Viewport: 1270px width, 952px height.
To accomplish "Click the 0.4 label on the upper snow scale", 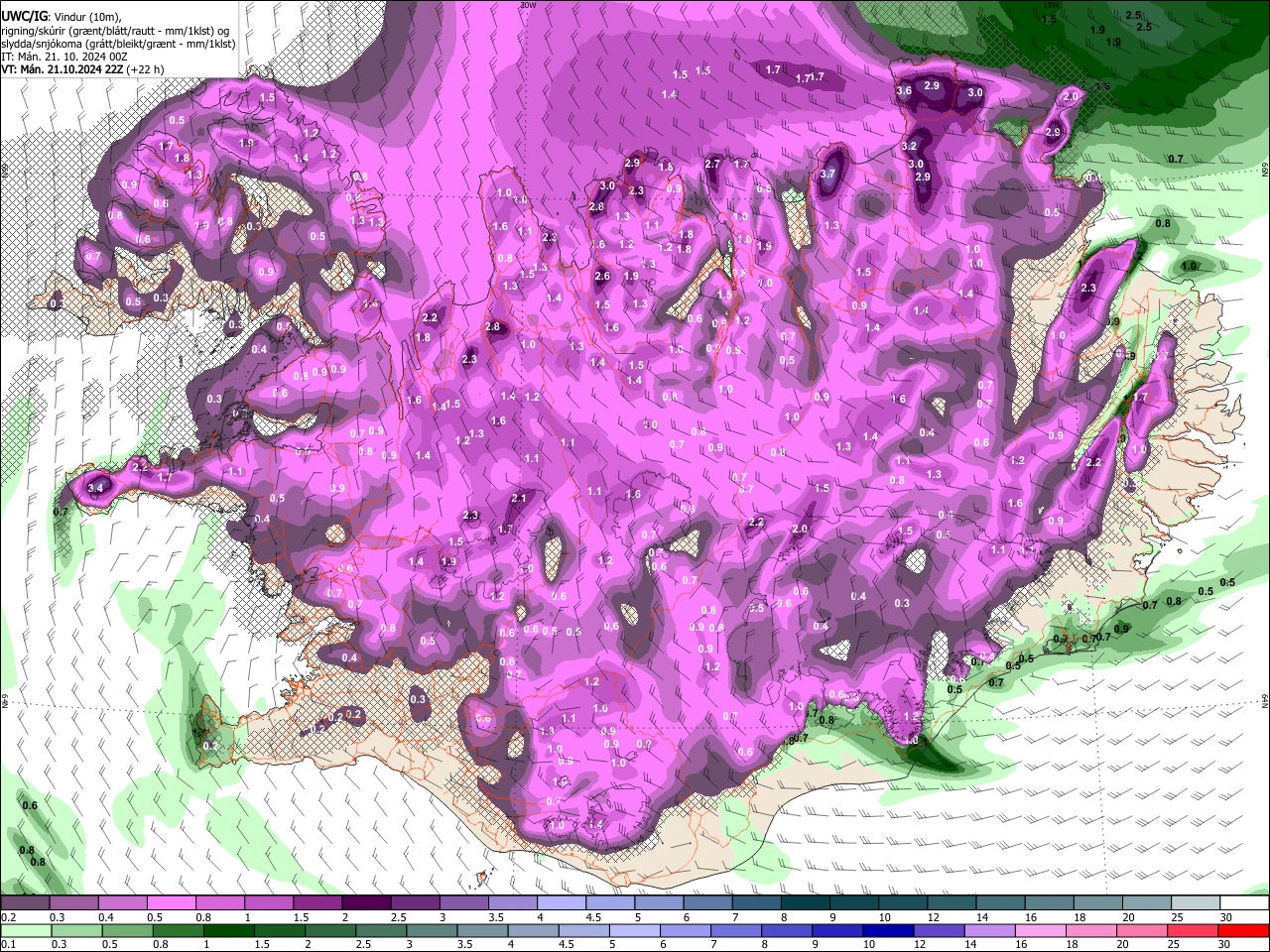I will click(x=106, y=917).
